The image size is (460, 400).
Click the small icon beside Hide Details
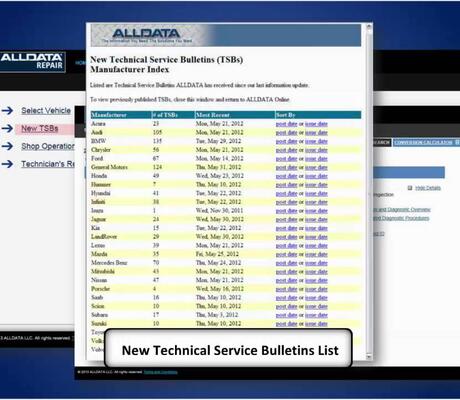pyautogui.click(x=410, y=188)
